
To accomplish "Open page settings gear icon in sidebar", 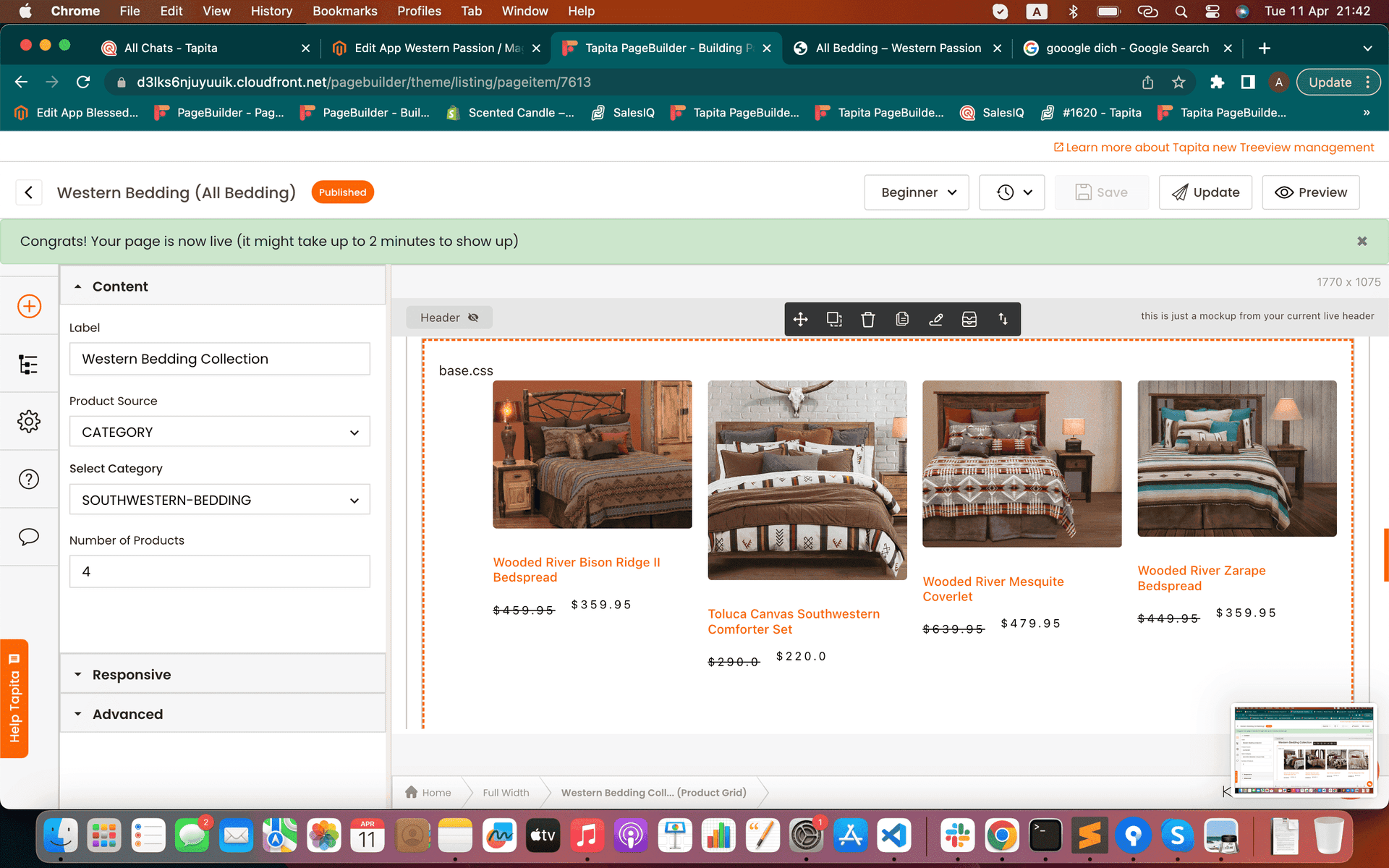I will [29, 422].
